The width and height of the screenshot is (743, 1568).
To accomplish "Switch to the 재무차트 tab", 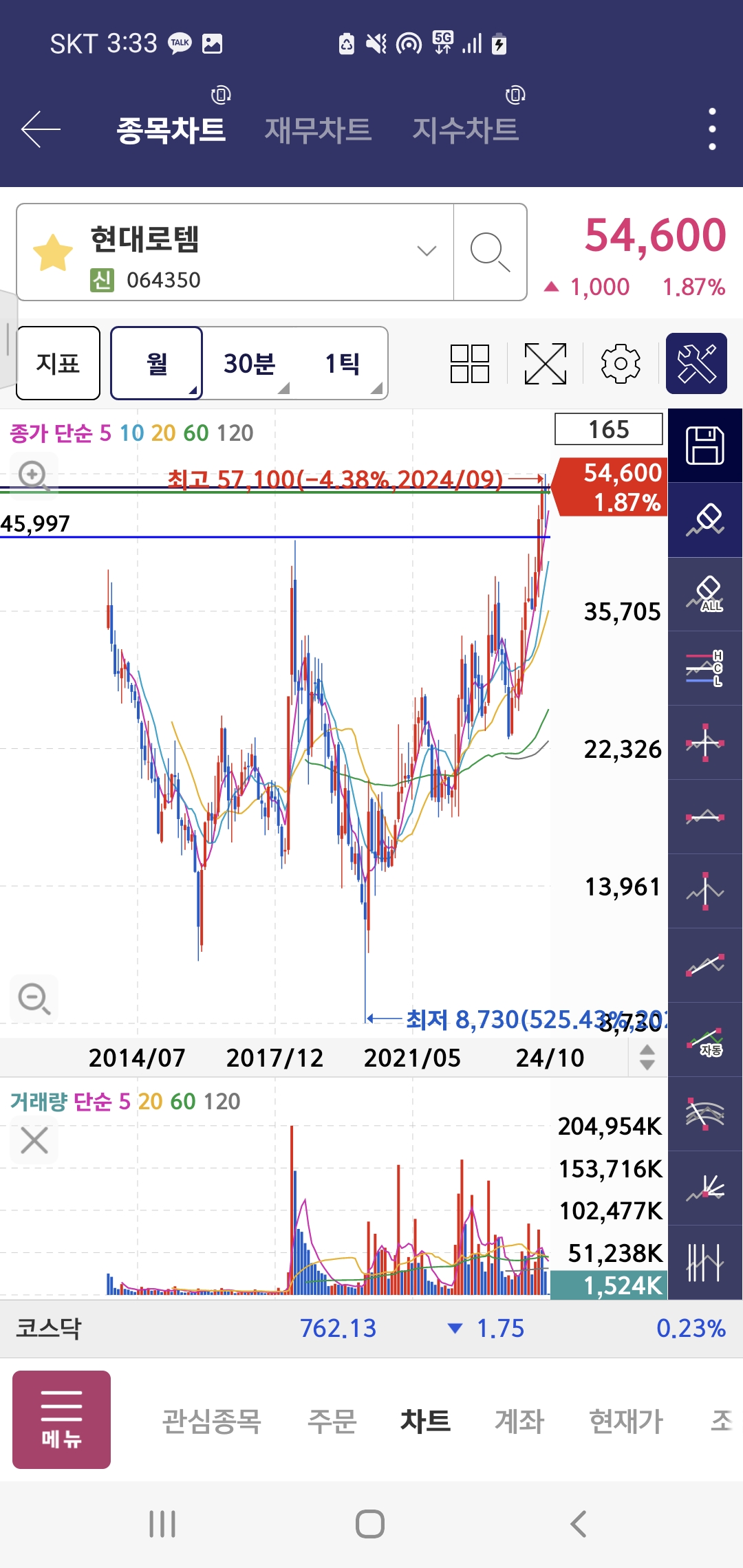I will [x=318, y=129].
